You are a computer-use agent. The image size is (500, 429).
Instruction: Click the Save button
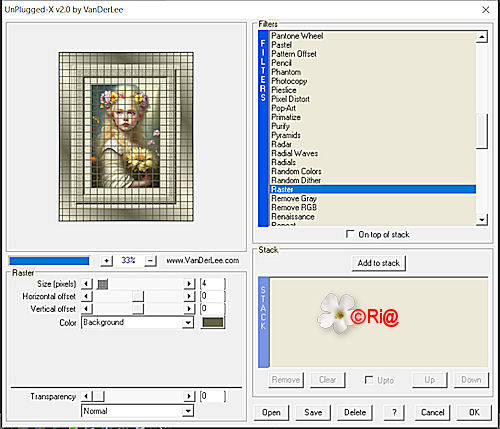[313, 413]
